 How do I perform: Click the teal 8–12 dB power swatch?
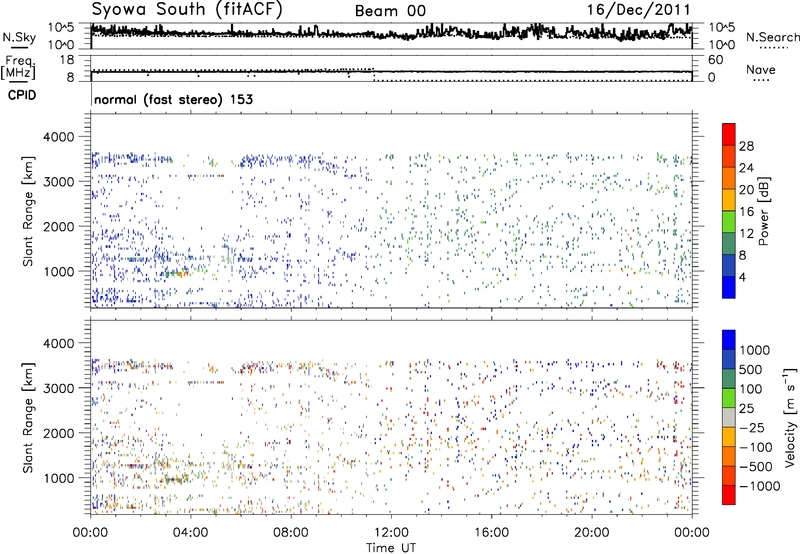tap(729, 244)
